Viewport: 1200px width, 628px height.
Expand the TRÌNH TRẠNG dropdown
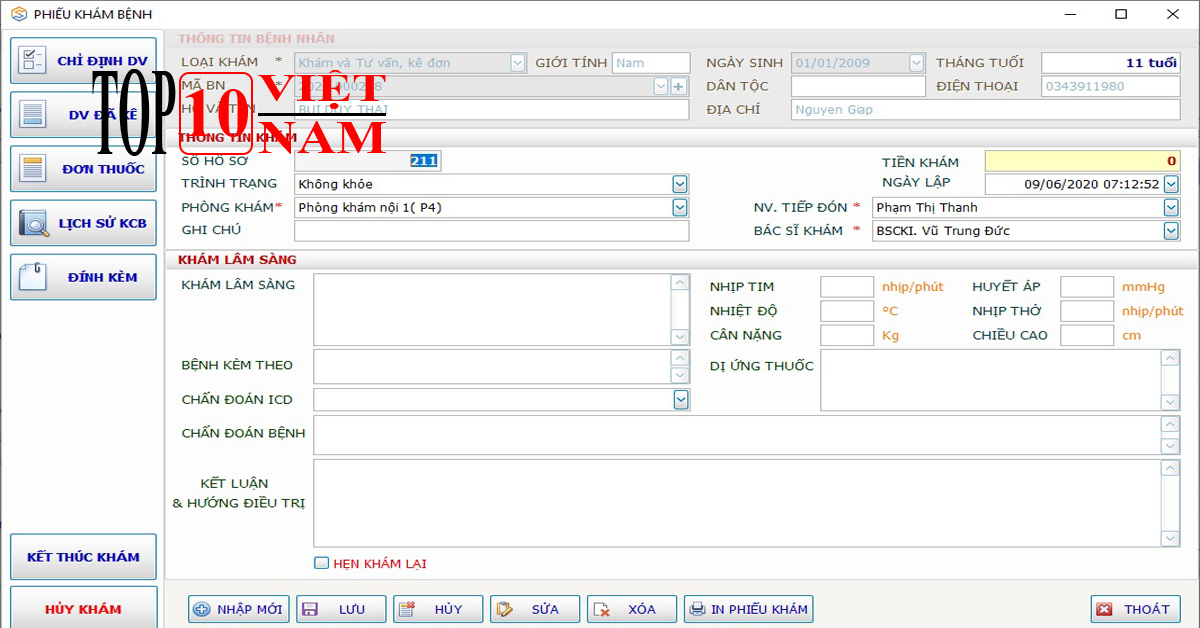click(x=680, y=184)
